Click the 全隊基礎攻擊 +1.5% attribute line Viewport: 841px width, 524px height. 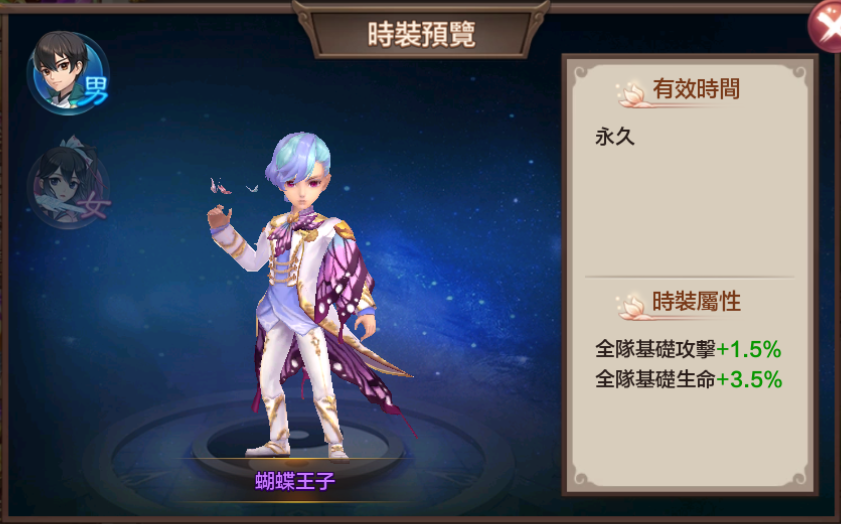pyautogui.click(x=688, y=350)
